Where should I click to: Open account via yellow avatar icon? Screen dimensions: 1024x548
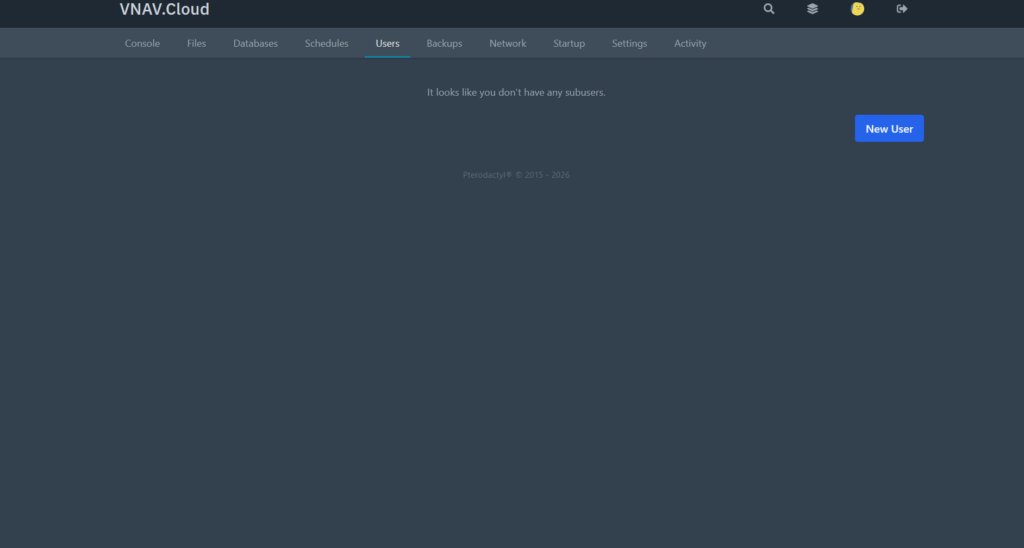857,9
